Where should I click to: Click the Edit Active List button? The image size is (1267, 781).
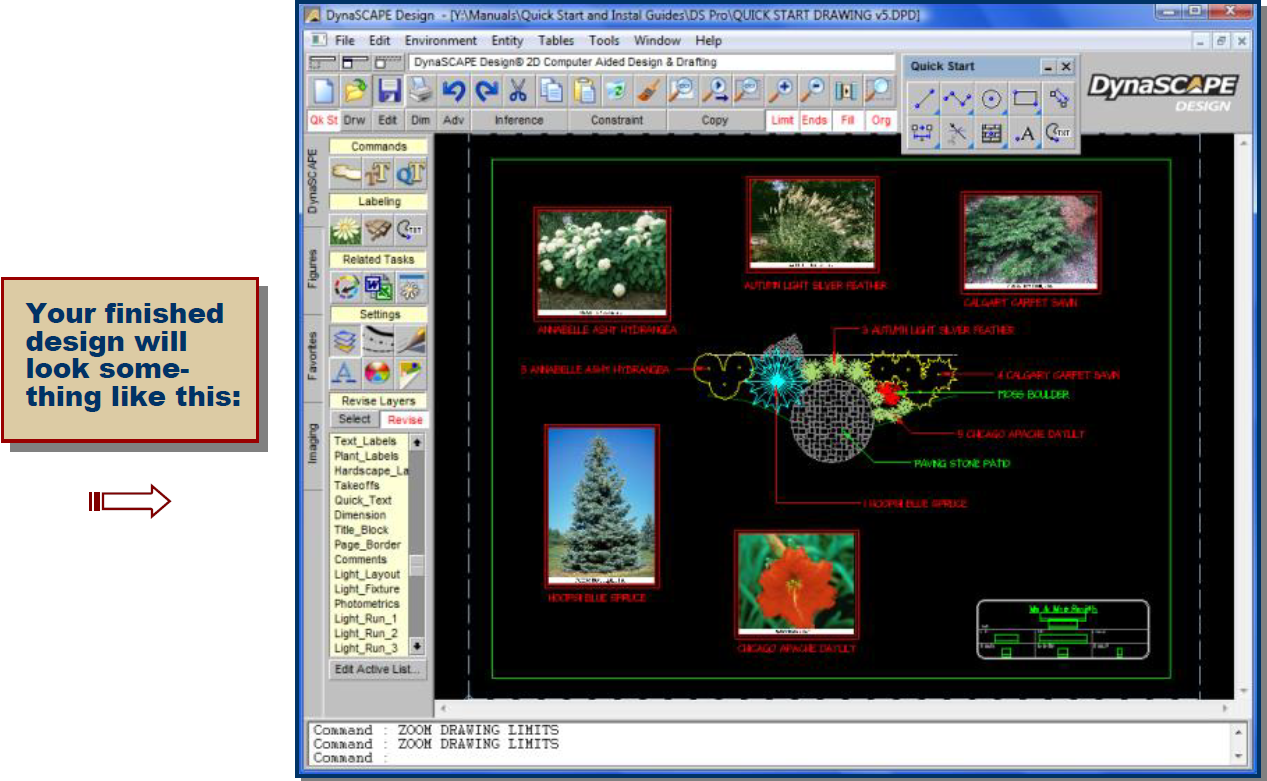pyautogui.click(x=378, y=669)
